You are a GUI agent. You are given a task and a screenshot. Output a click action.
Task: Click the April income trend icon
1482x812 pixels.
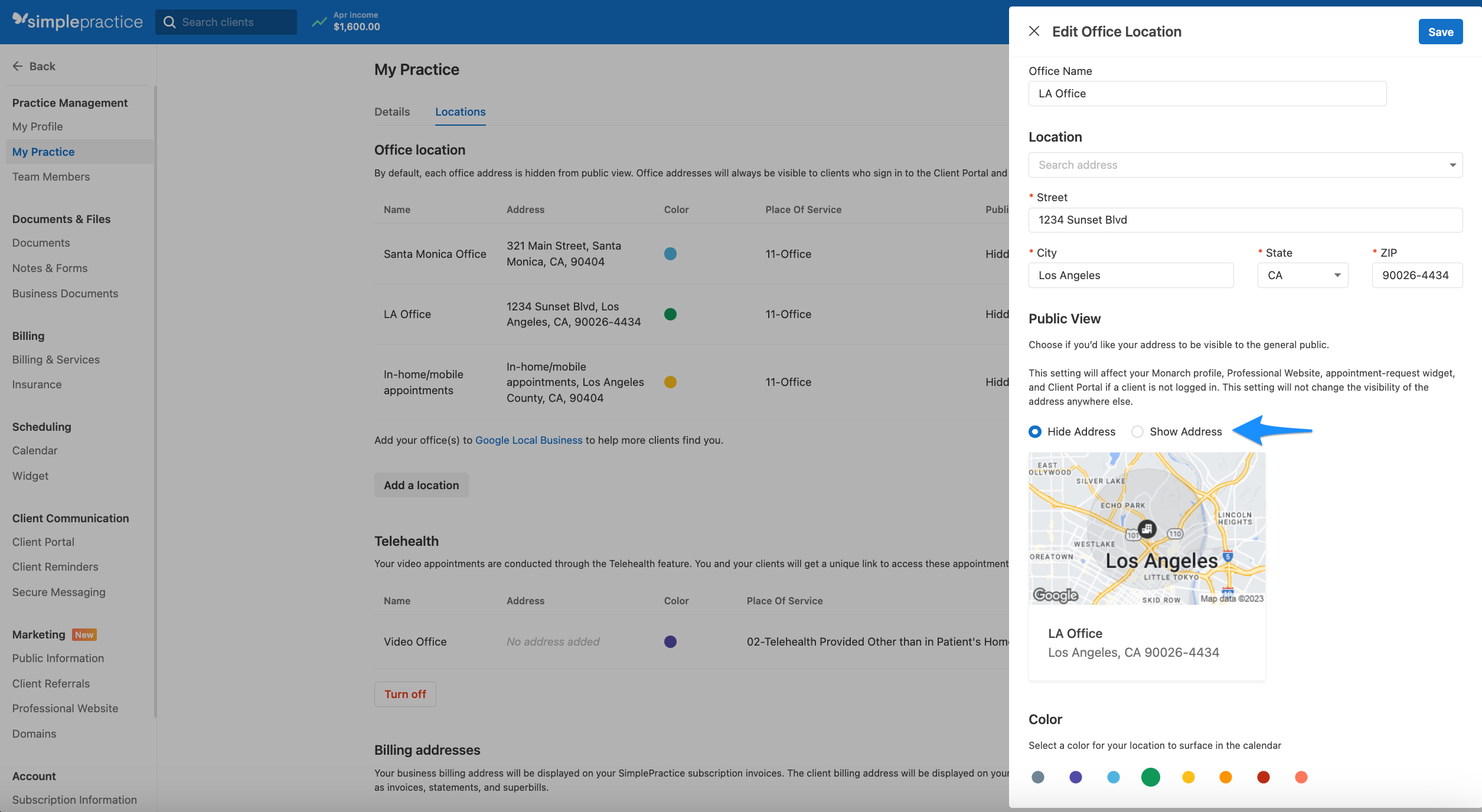pyautogui.click(x=319, y=21)
